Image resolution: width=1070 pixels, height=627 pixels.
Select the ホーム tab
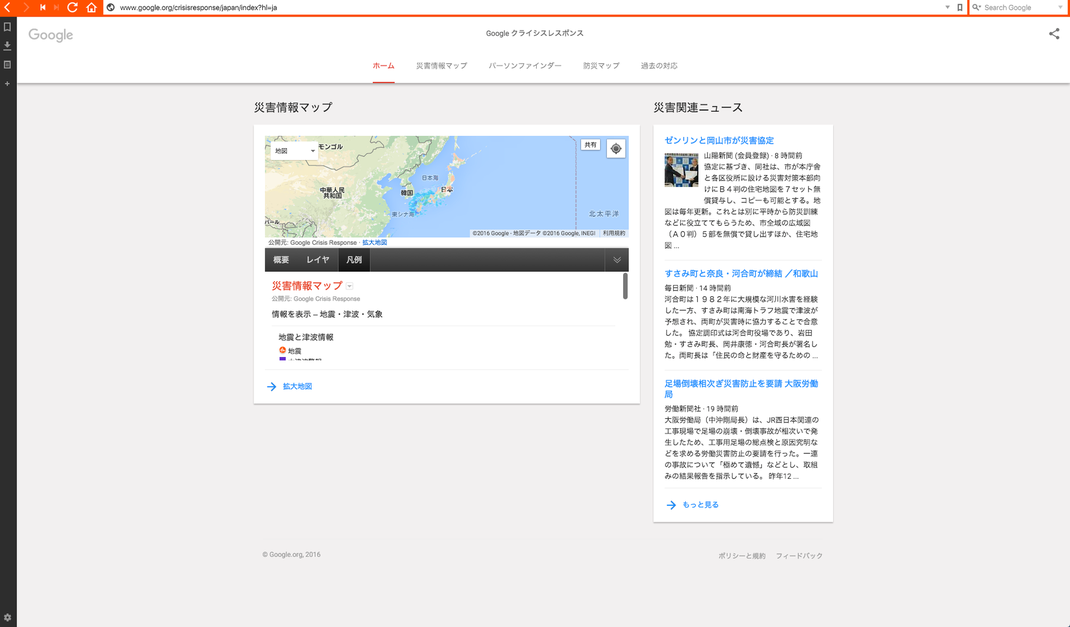coord(384,65)
